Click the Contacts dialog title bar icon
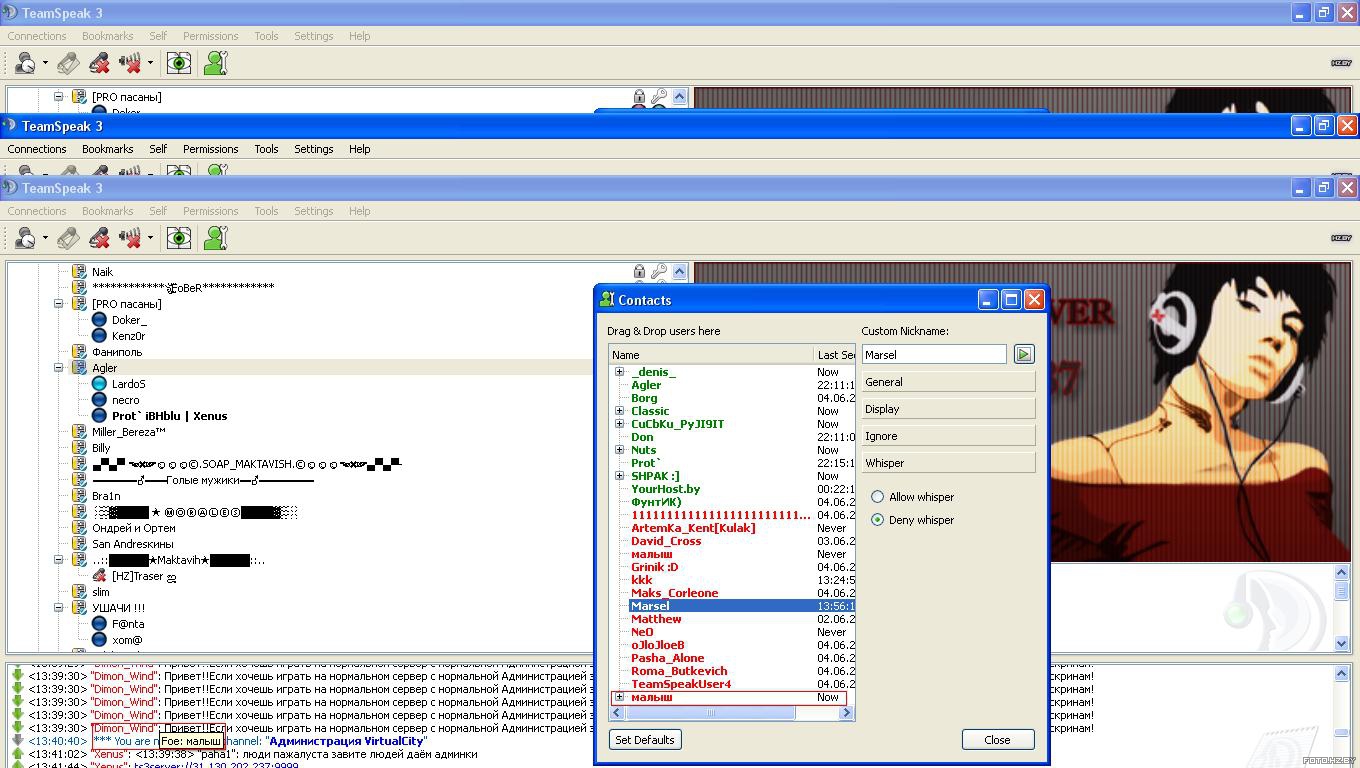The height and width of the screenshot is (768, 1360). (606, 300)
